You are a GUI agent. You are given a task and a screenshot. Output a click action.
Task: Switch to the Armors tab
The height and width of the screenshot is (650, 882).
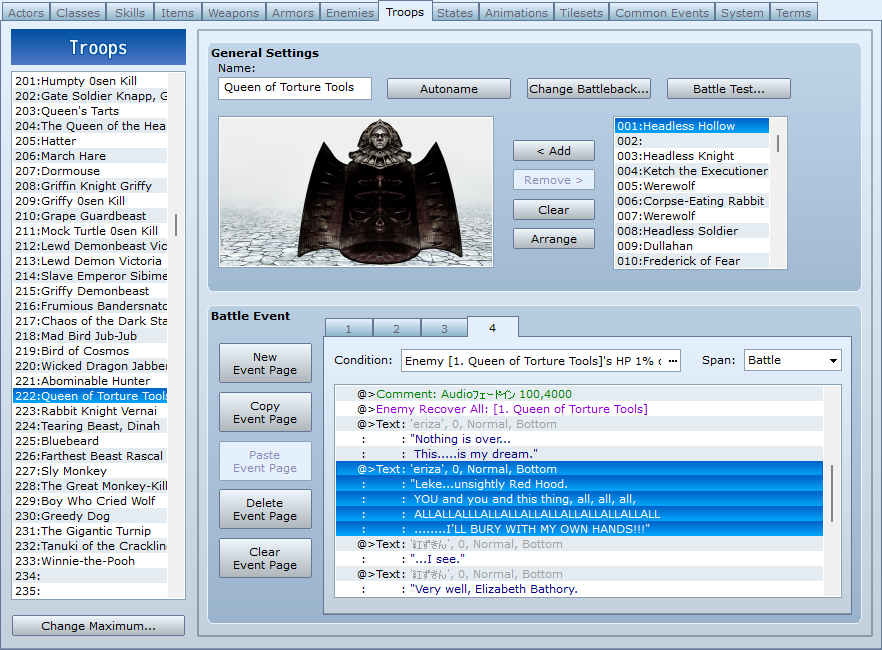click(x=292, y=12)
